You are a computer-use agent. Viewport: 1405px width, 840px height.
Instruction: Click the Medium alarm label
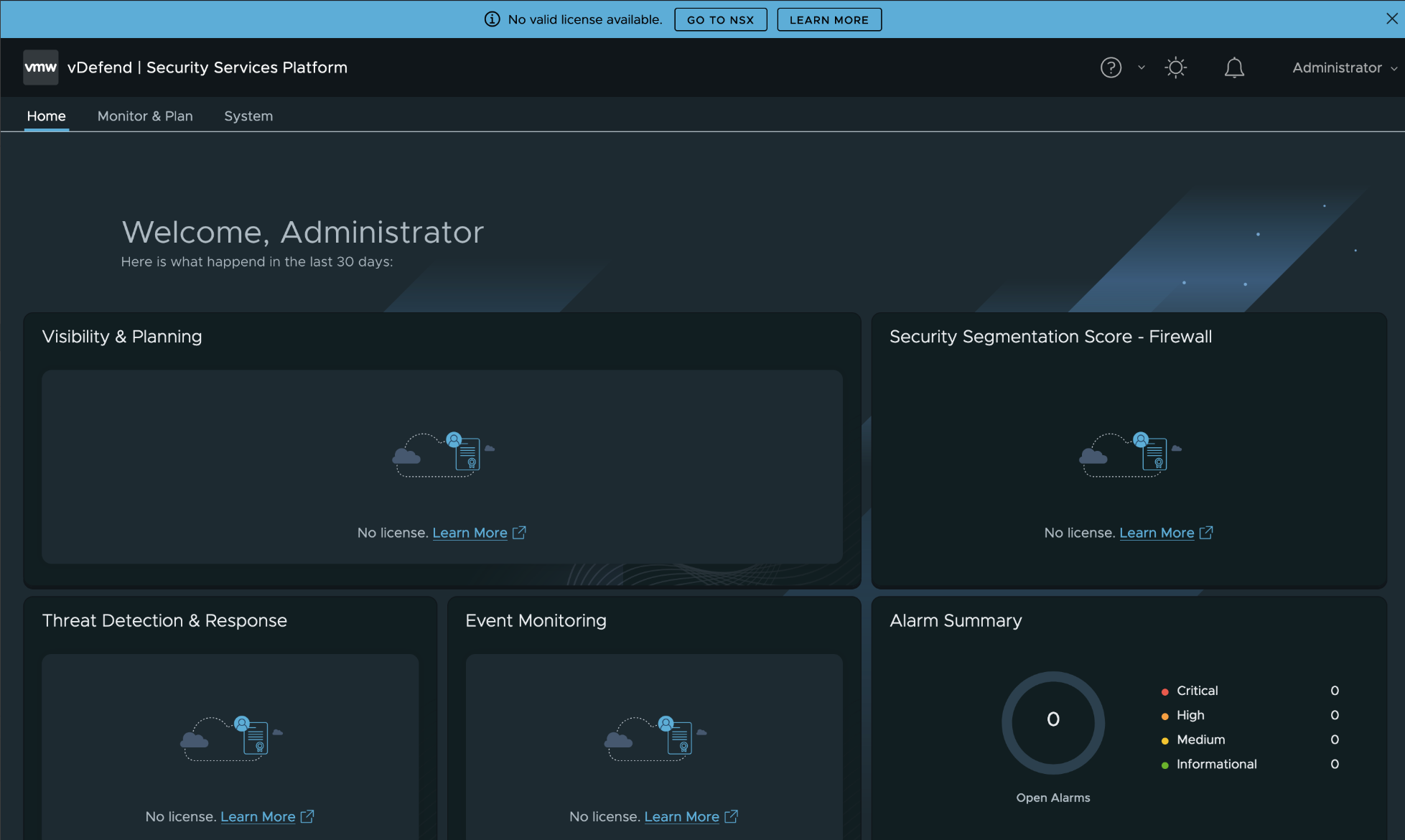tap(1200, 739)
